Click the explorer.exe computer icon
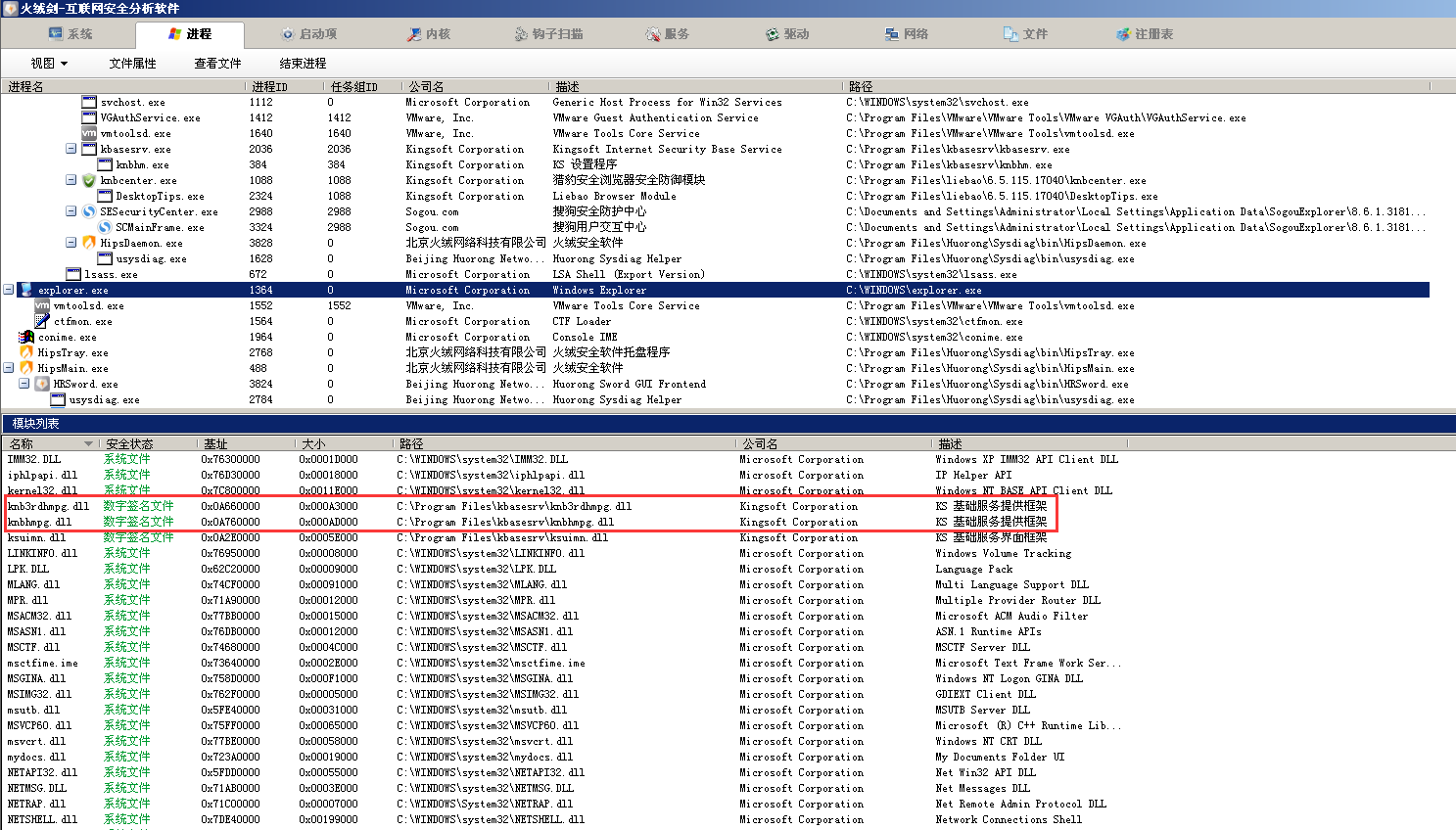Image resolution: width=1456 pixels, height=830 pixels. (26, 290)
